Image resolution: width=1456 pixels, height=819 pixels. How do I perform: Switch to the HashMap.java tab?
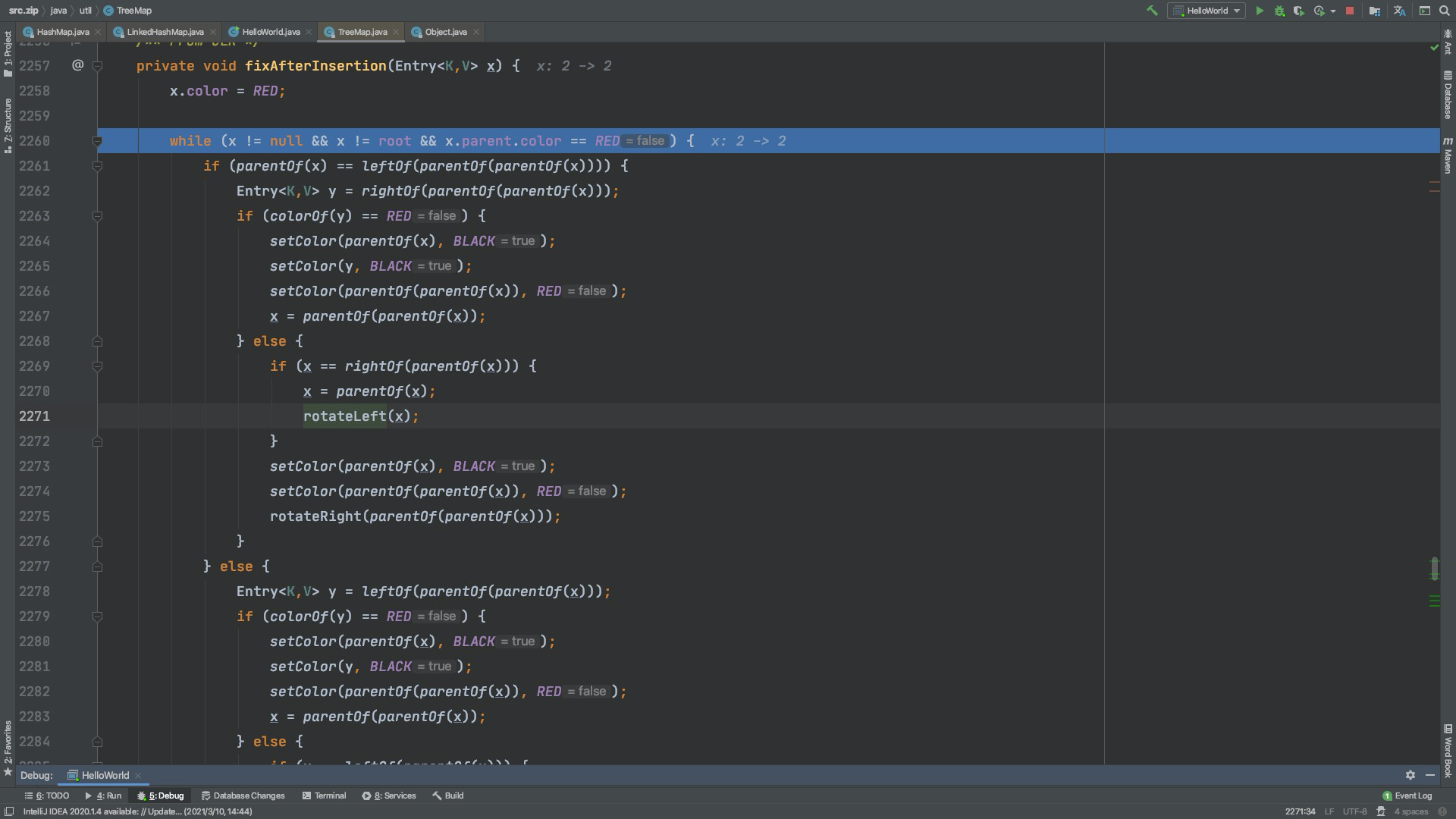pyautogui.click(x=62, y=32)
